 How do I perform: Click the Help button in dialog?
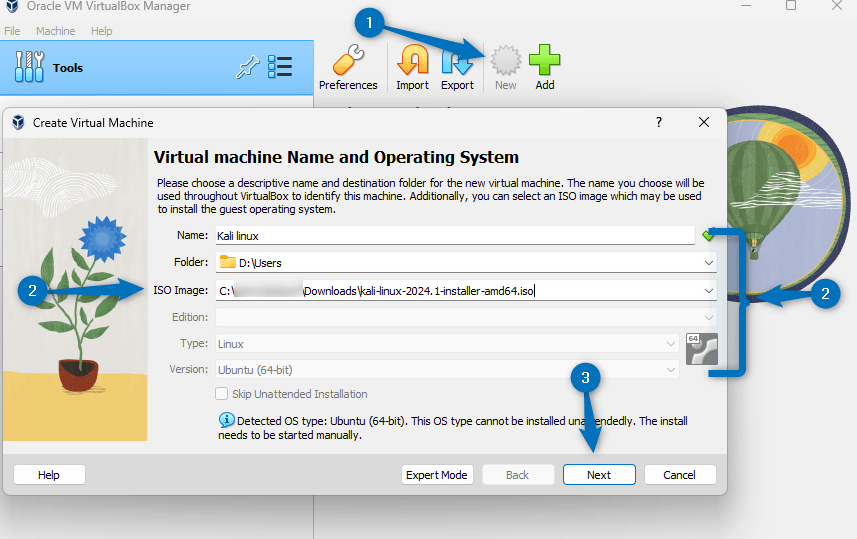pos(49,474)
